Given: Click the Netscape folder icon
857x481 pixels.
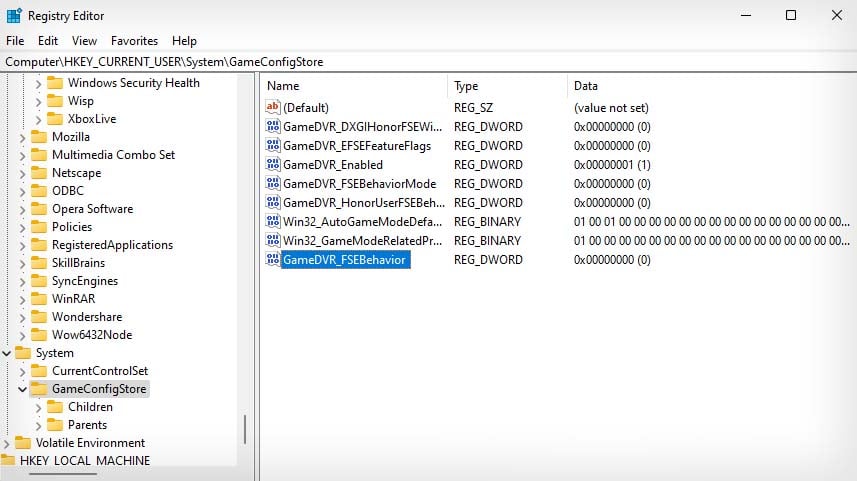Looking at the screenshot, I should pos(39,173).
